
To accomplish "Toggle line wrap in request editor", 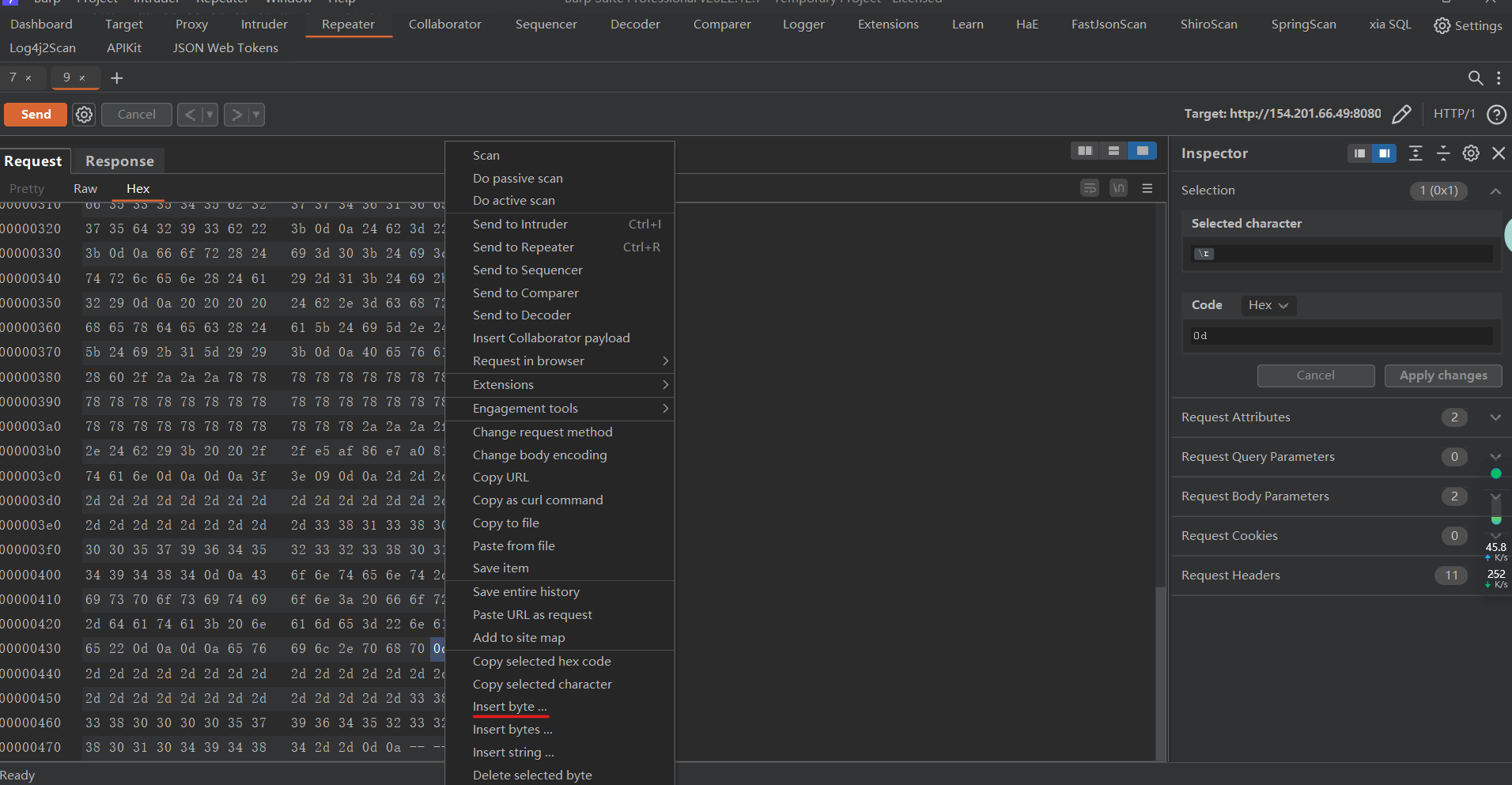I will pyautogui.click(x=1090, y=188).
